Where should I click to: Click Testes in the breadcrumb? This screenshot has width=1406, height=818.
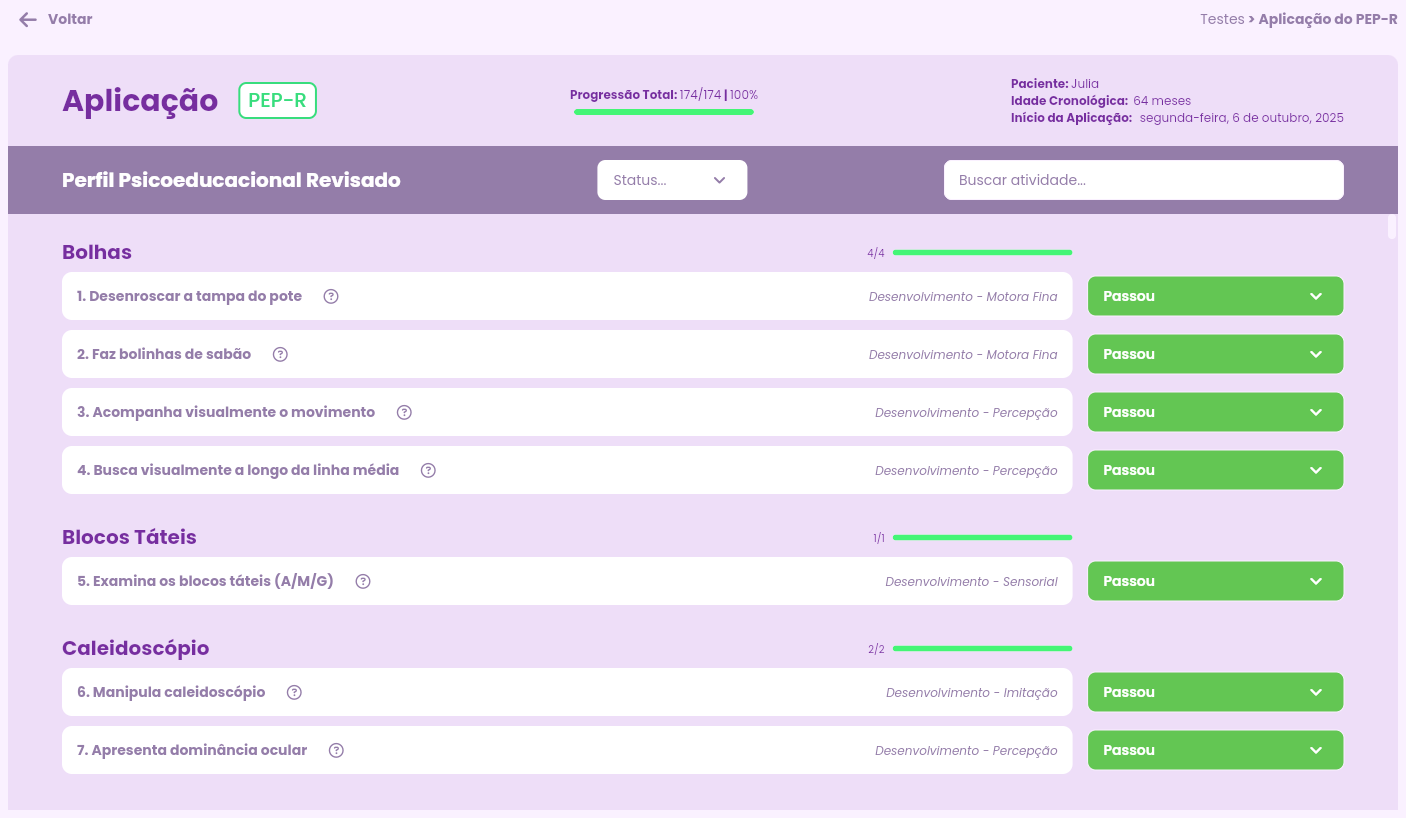point(1221,19)
